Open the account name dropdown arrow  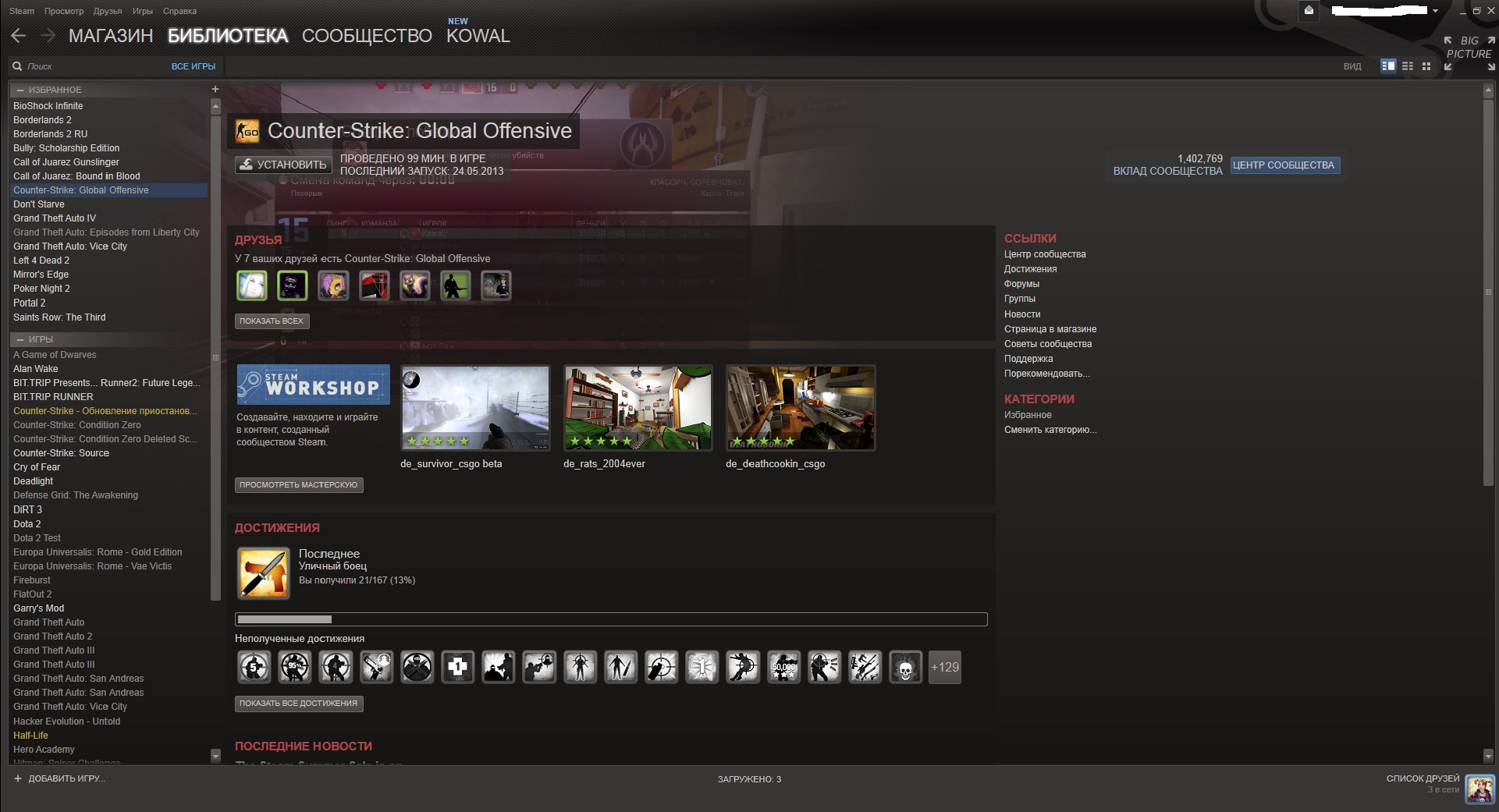pos(1435,11)
